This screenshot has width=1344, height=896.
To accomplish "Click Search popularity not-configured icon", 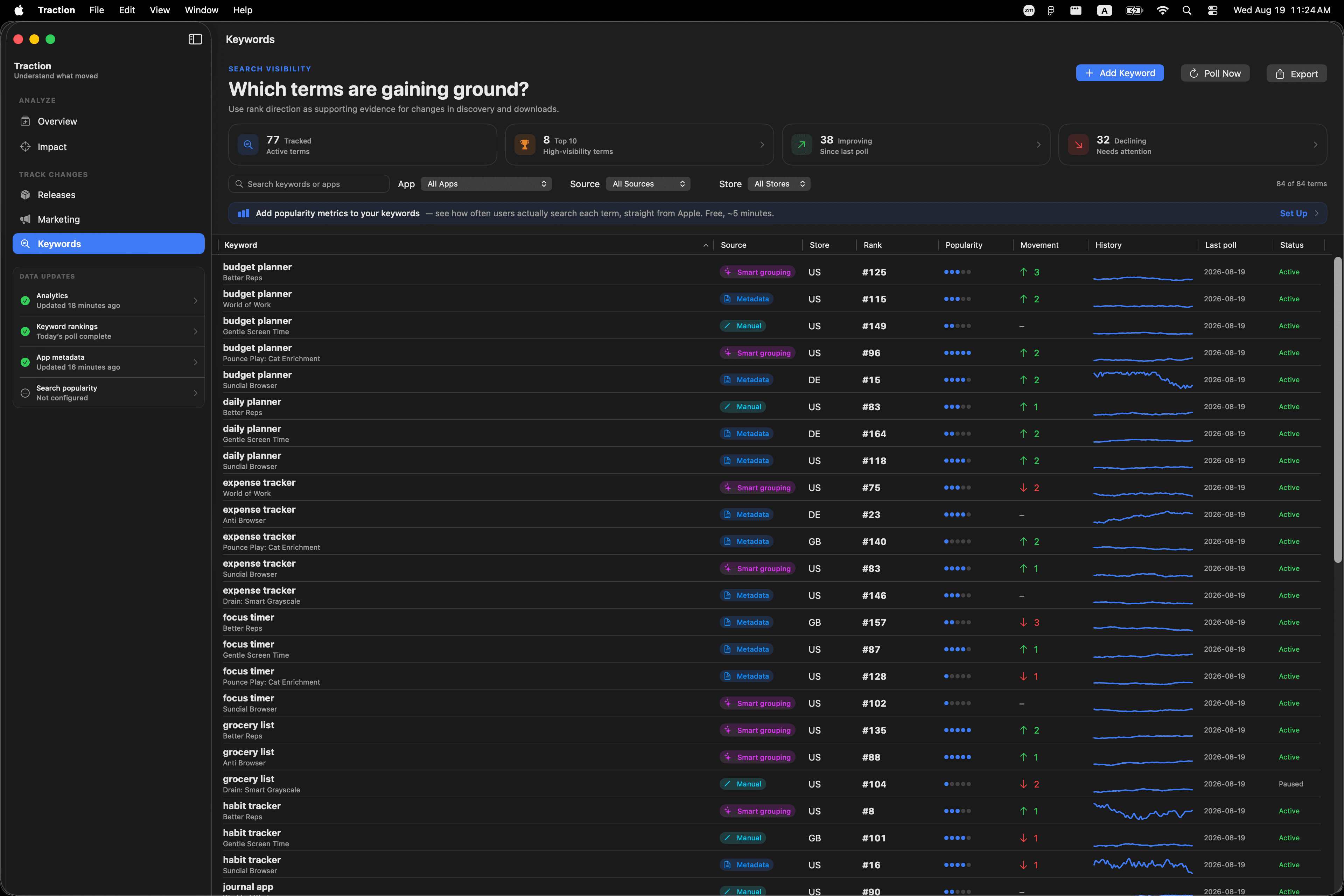I will pyautogui.click(x=25, y=393).
